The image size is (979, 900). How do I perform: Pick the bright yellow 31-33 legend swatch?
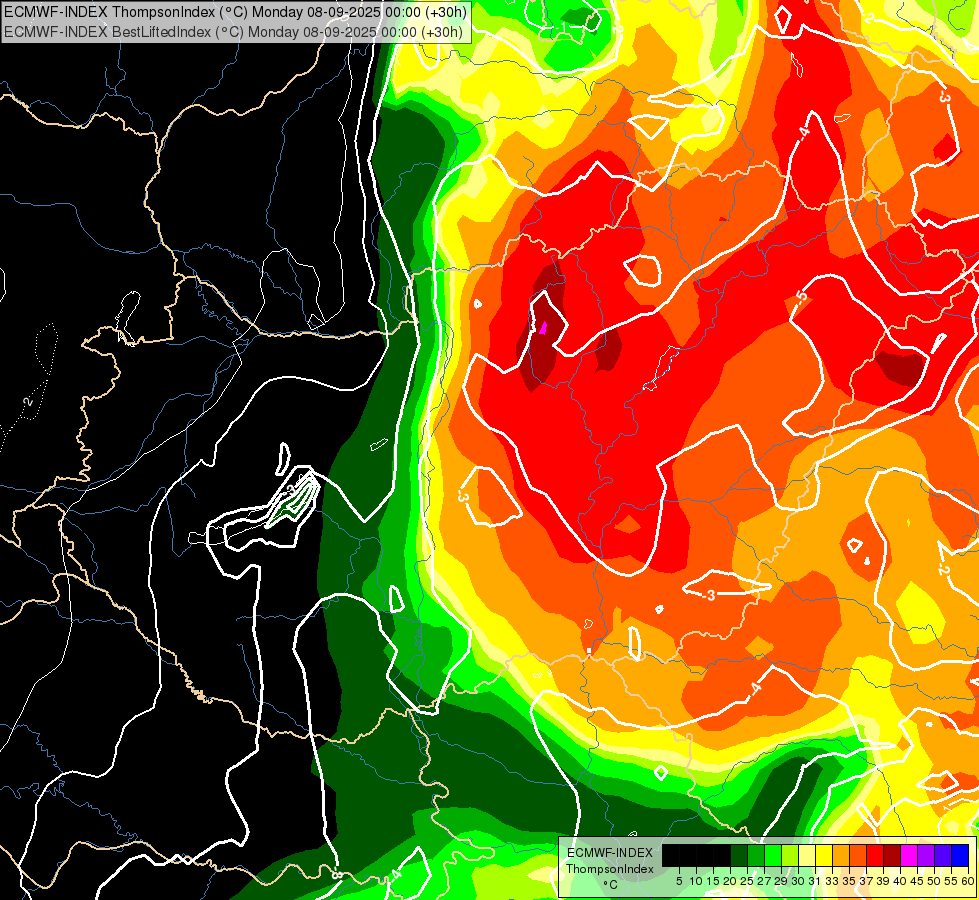coord(824,855)
